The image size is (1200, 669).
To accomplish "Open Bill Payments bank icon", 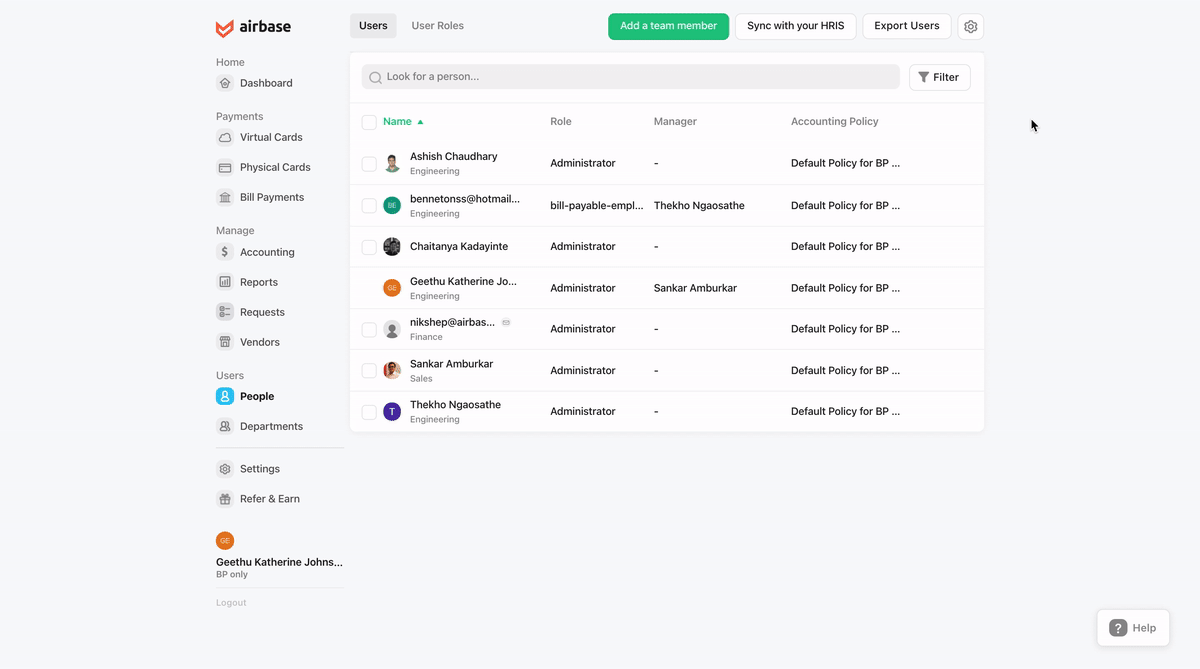I will point(225,197).
